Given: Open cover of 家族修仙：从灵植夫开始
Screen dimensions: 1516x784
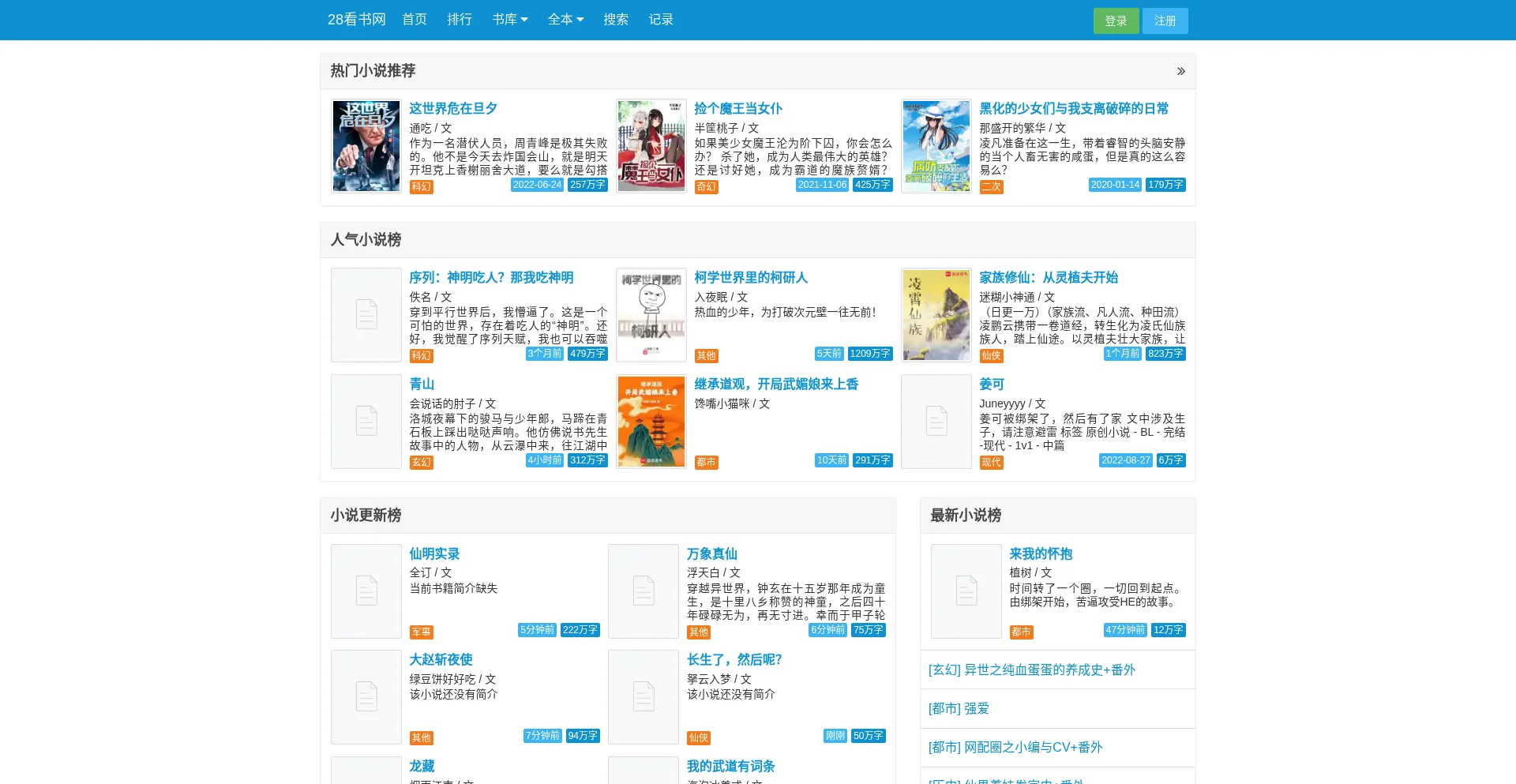Looking at the screenshot, I should tap(936, 315).
